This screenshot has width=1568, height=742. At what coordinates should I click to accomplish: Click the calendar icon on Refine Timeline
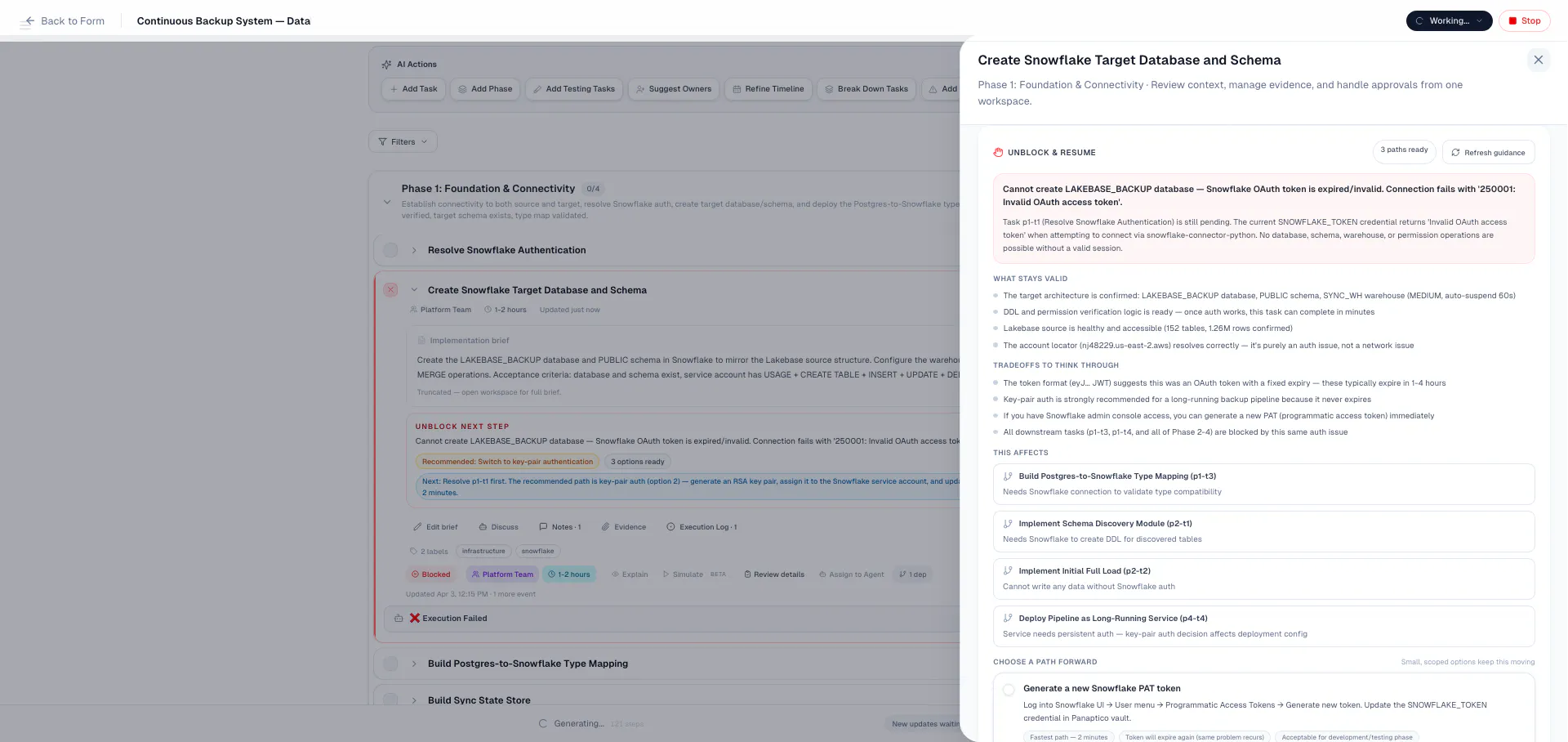pyautogui.click(x=737, y=89)
